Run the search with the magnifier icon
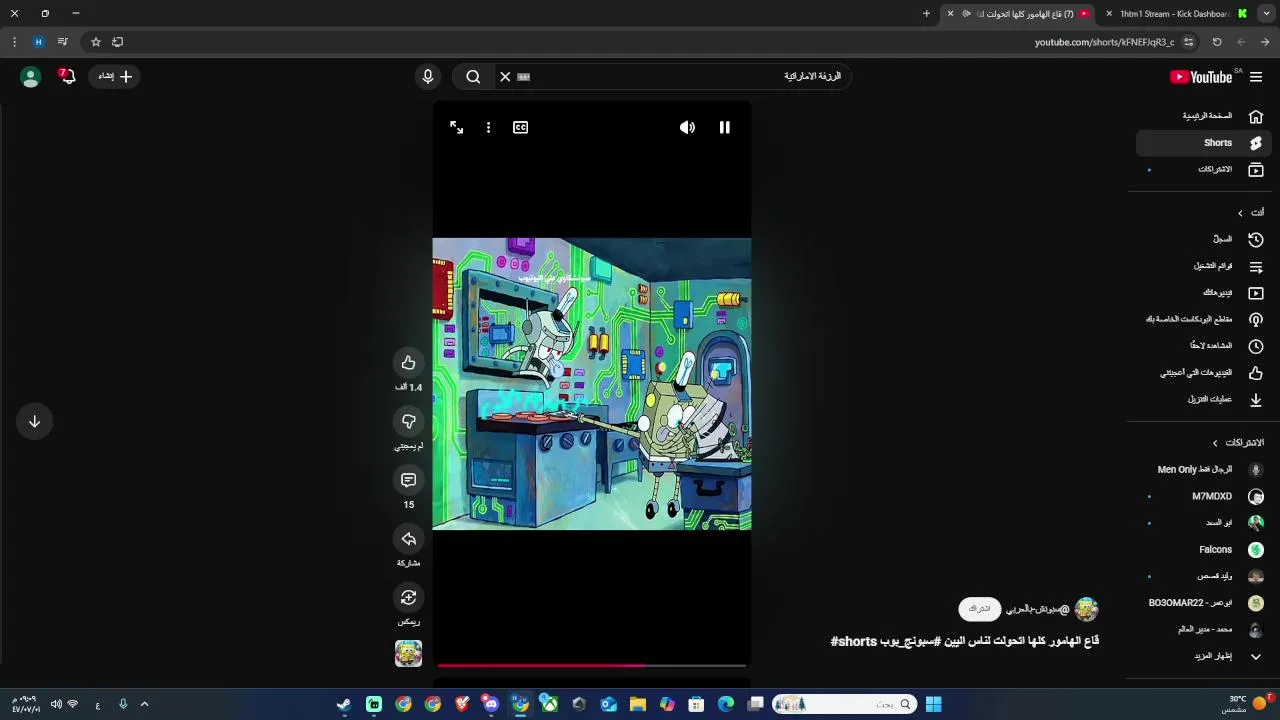This screenshot has height=720, width=1280. click(473, 76)
